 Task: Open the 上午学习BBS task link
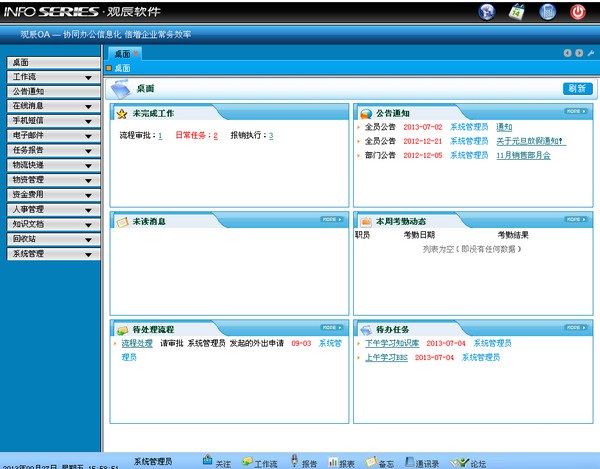(x=386, y=358)
